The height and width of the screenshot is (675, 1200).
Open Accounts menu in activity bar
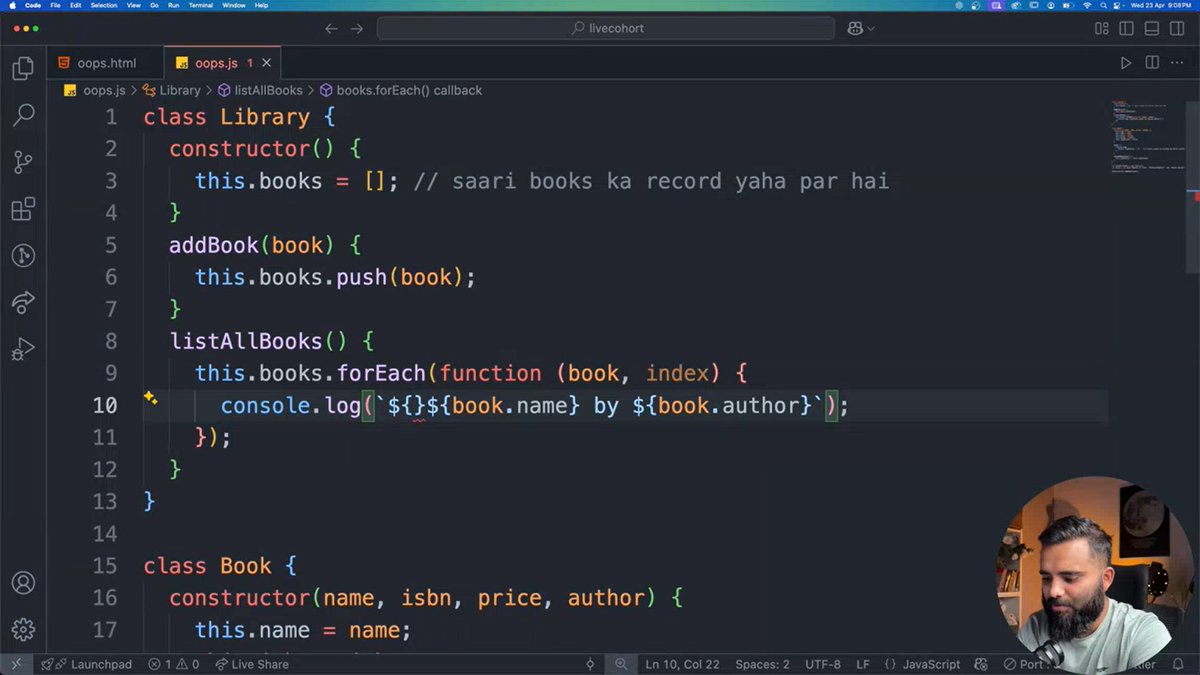[23, 583]
